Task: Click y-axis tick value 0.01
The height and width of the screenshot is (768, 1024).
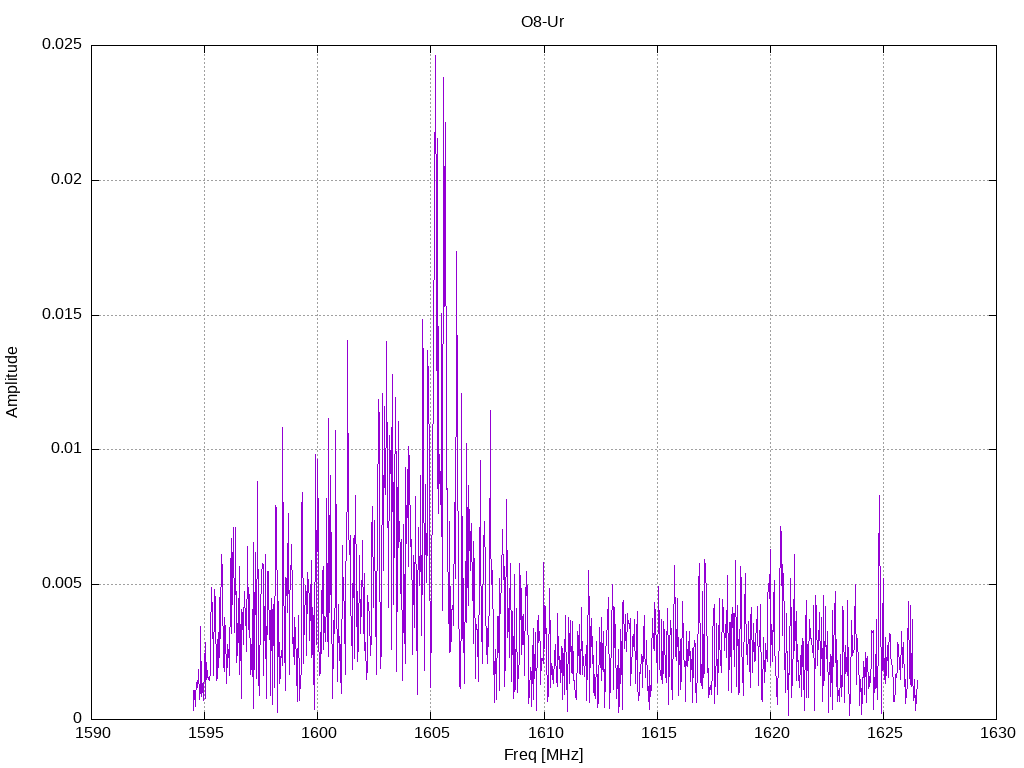Action: tap(67, 449)
